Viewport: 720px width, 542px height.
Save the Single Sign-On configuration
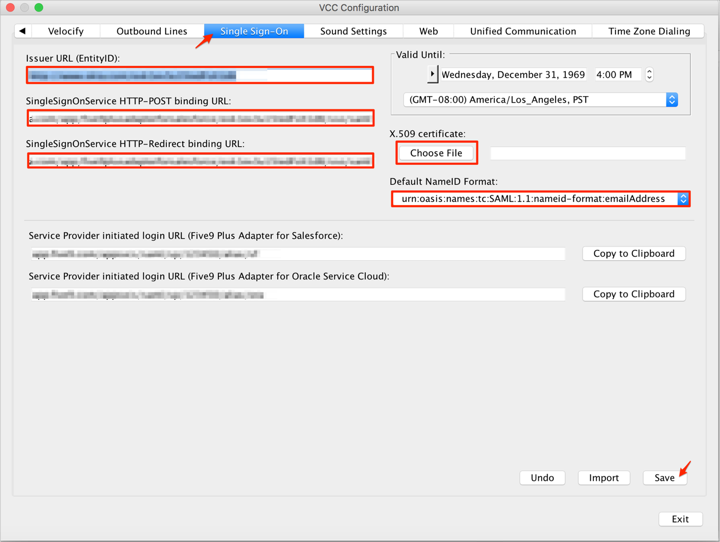664,478
